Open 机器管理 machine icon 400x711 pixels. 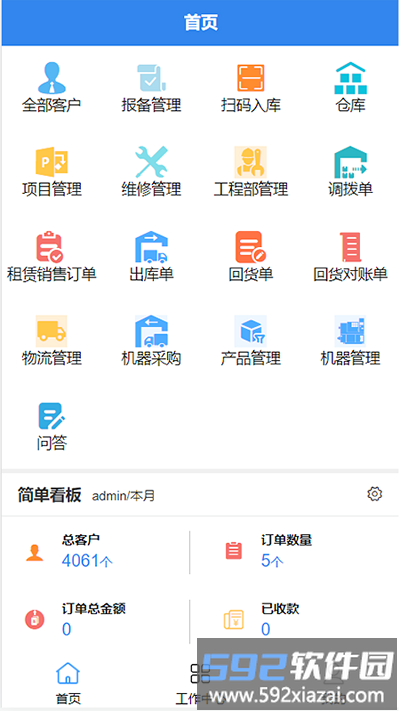351,331
